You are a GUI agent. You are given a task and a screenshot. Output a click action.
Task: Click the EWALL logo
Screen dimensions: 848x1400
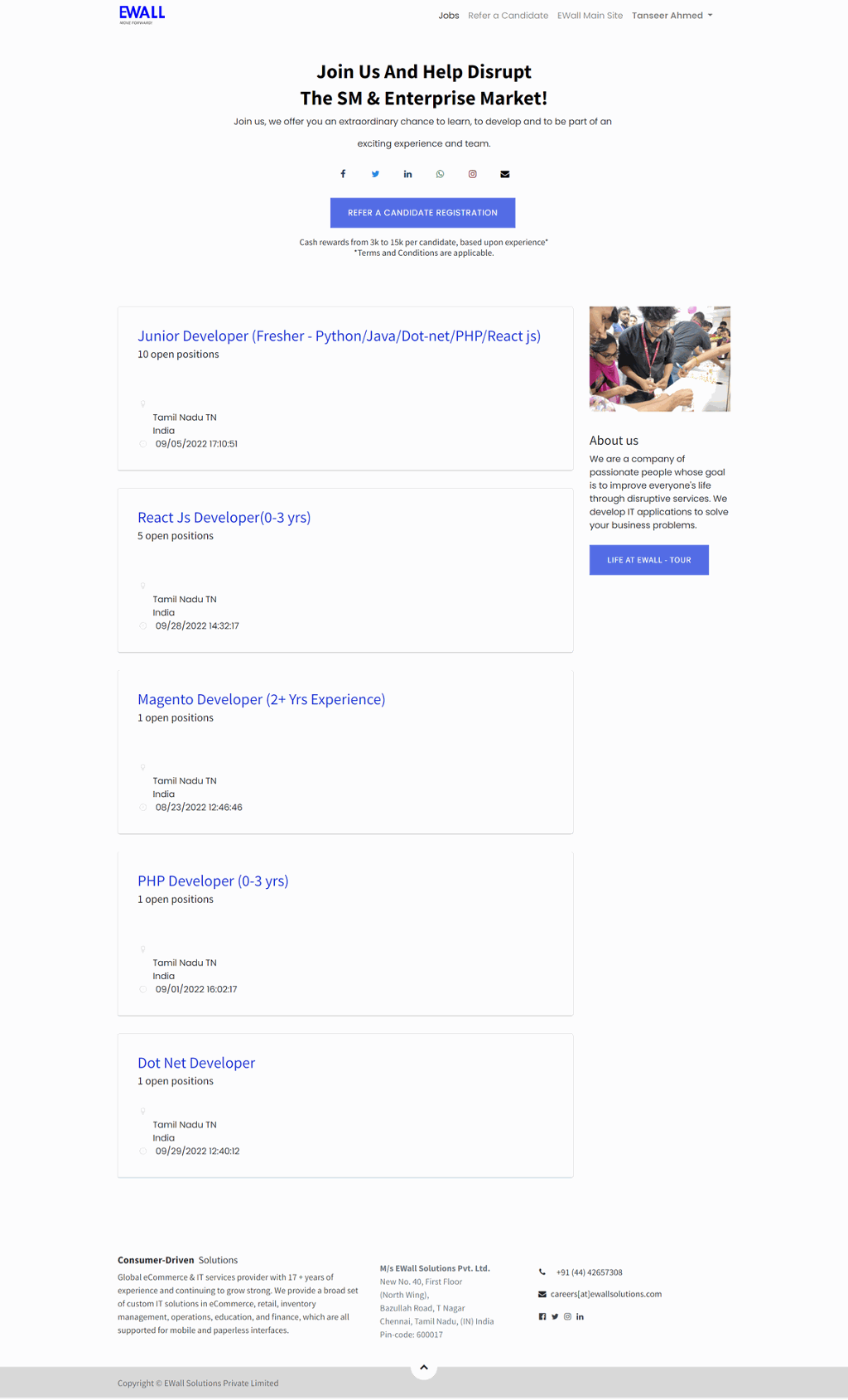[x=142, y=15]
